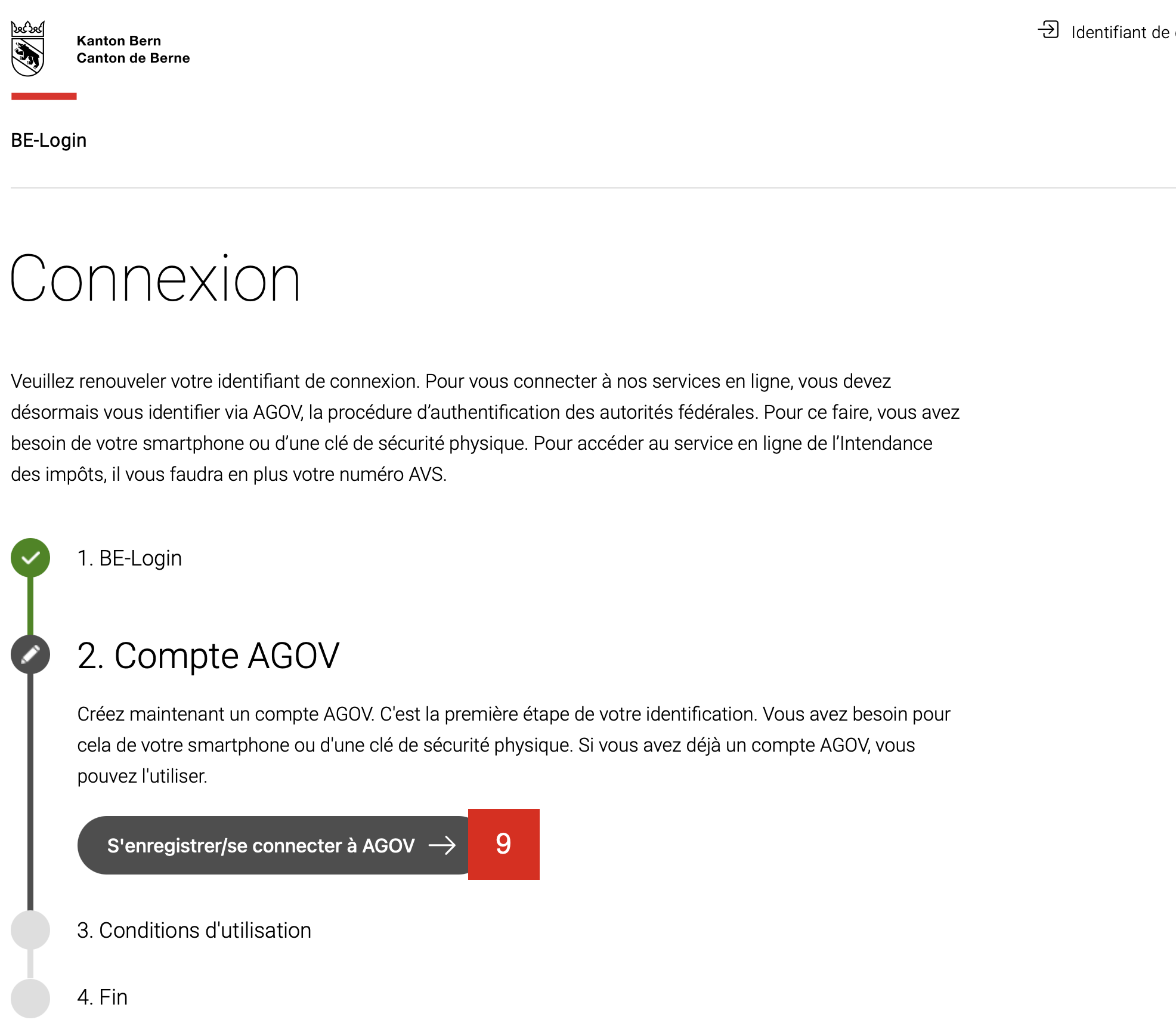Select the 2. Compte AGOV heading
Screen dimensions: 1176x1032
pyautogui.click(x=208, y=656)
